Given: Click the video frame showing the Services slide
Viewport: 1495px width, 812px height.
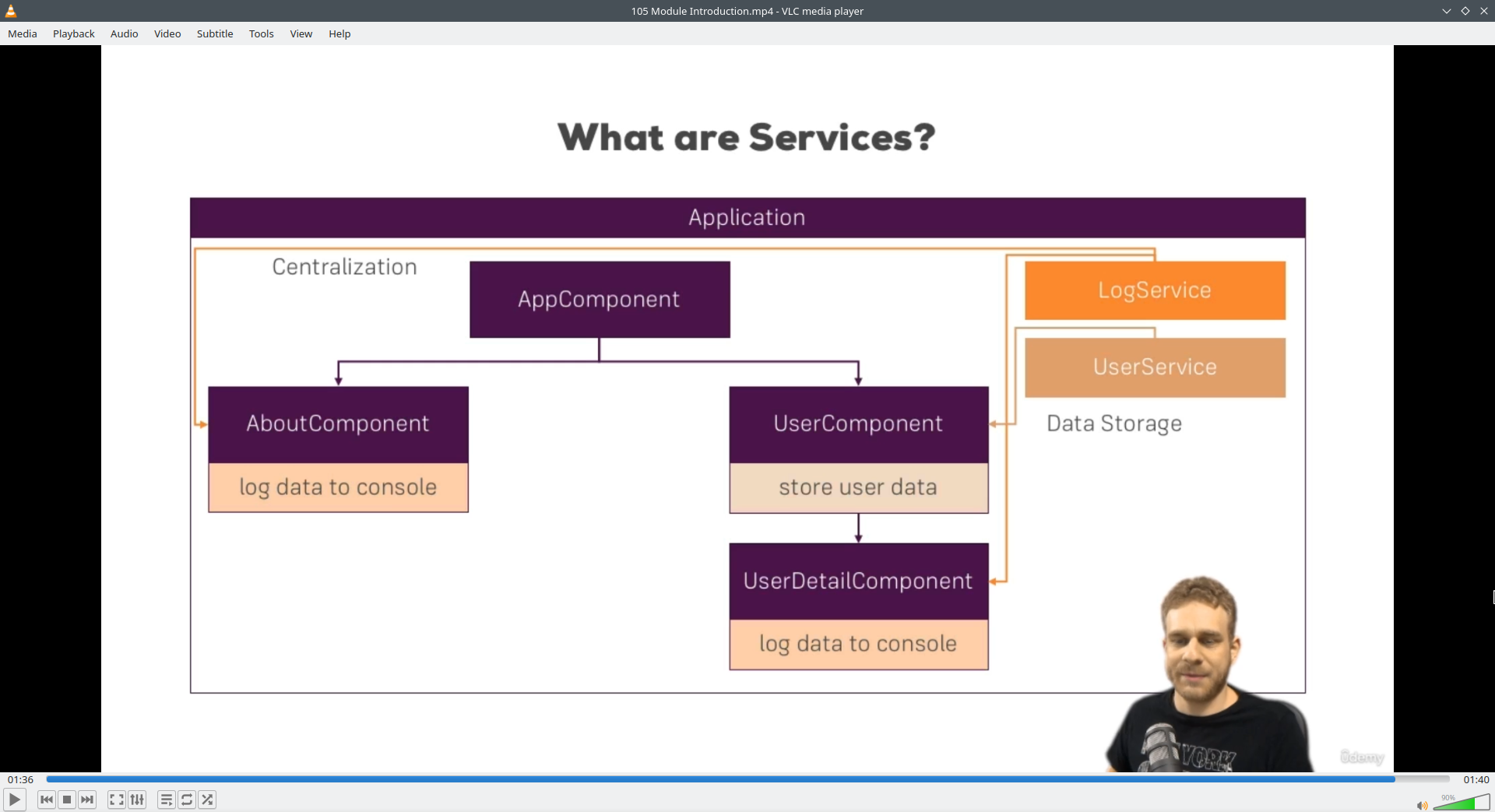Looking at the screenshot, I should point(747,409).
